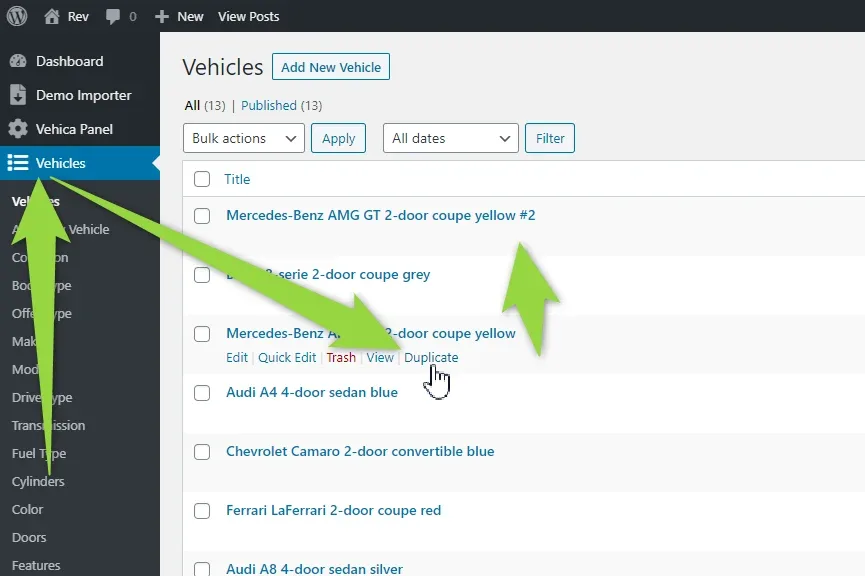Image resolution: width=865 pixels, height=576 pixels.
Task: Check the 2-door coupe grey row checkbox
Action: click(202, 275)
